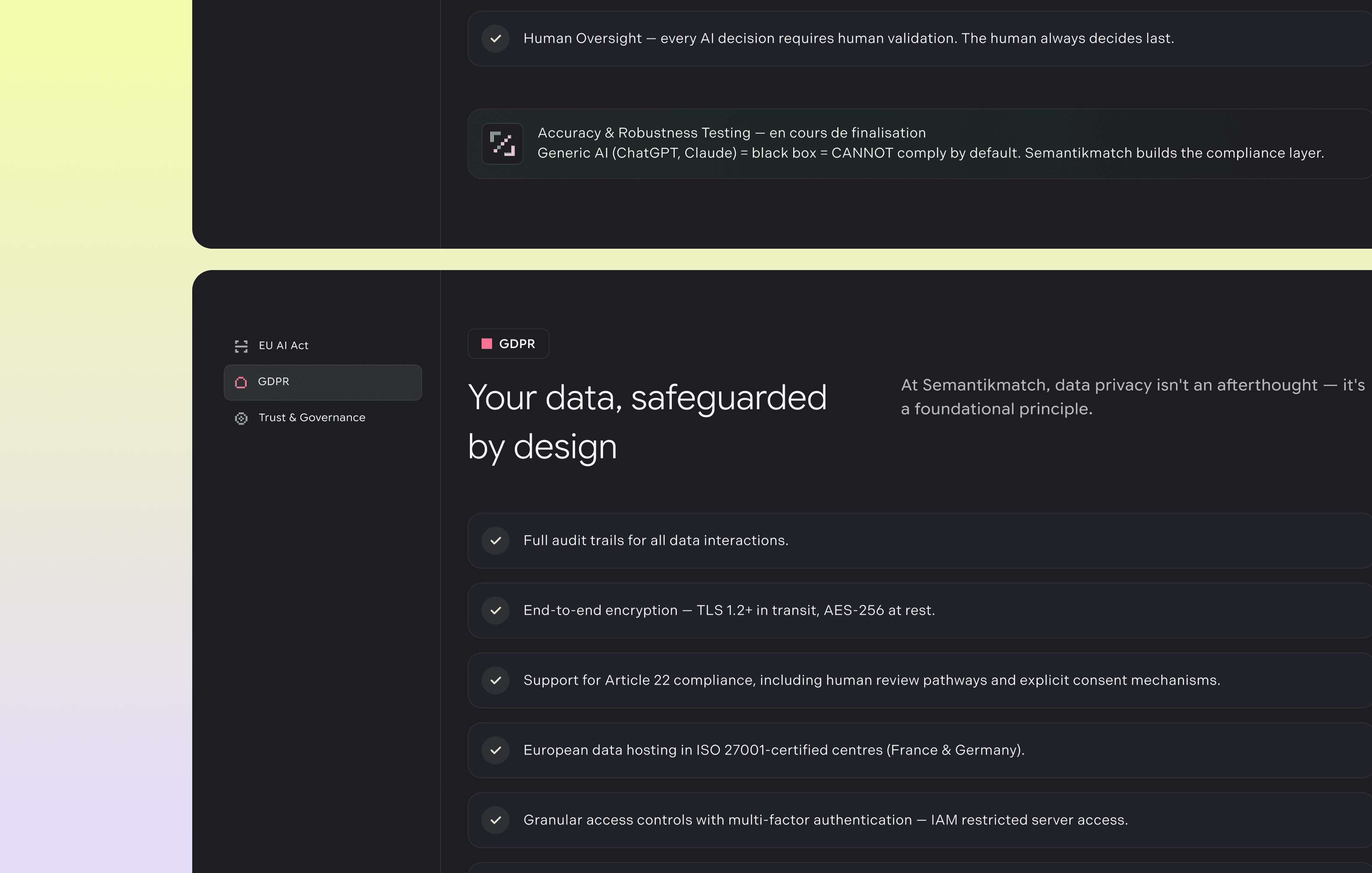Click the text "Granular access controls with multi-factor authentication"
The image size is (1372, 873).
(718, 820)
